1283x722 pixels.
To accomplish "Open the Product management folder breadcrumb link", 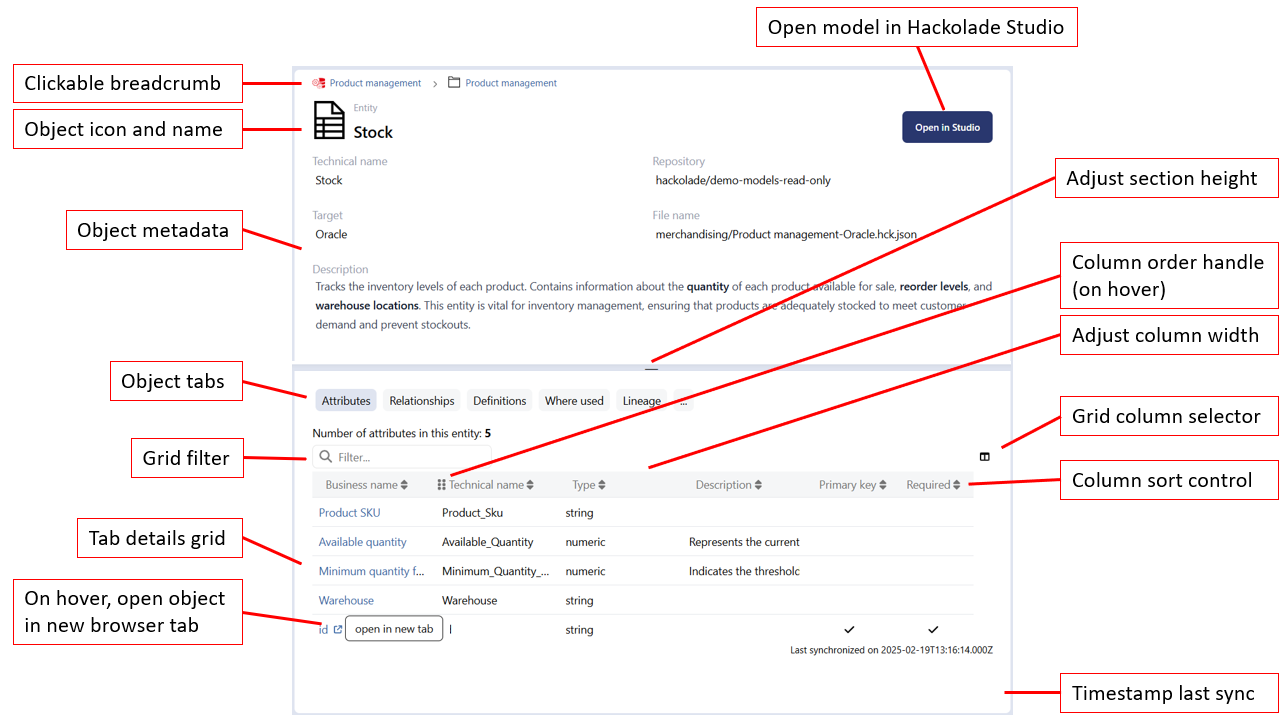I will point(511,83).
